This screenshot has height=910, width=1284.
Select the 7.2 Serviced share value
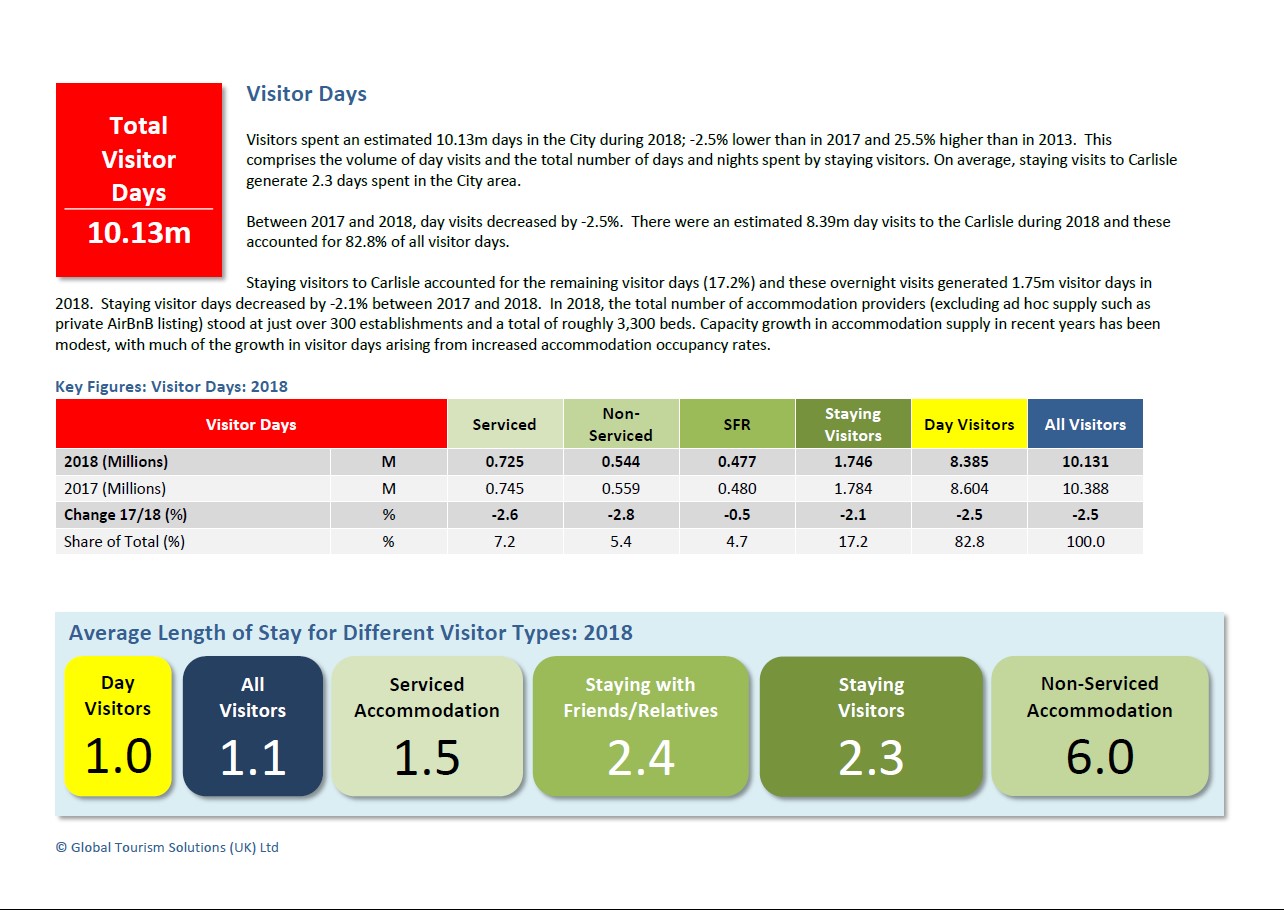point(504,541)
